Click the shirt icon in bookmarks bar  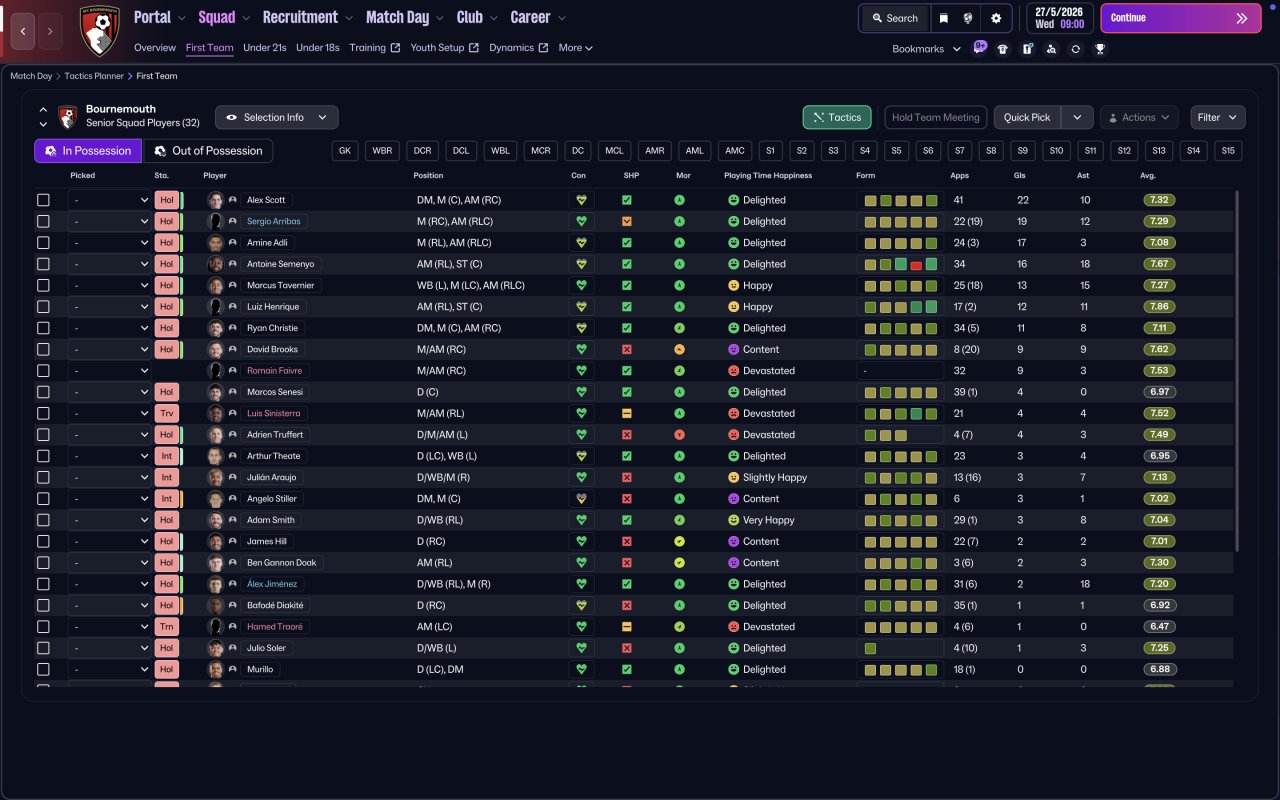coord(1003,49)
